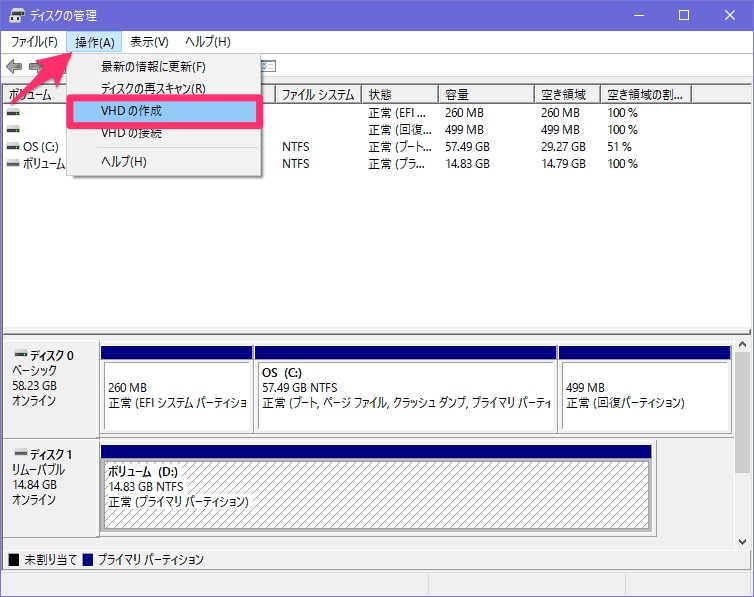Image resolution: width=754 pixels, height=597 pixels.
Task: Click the ディスク 0 disk icon
Action: (21, 354)
